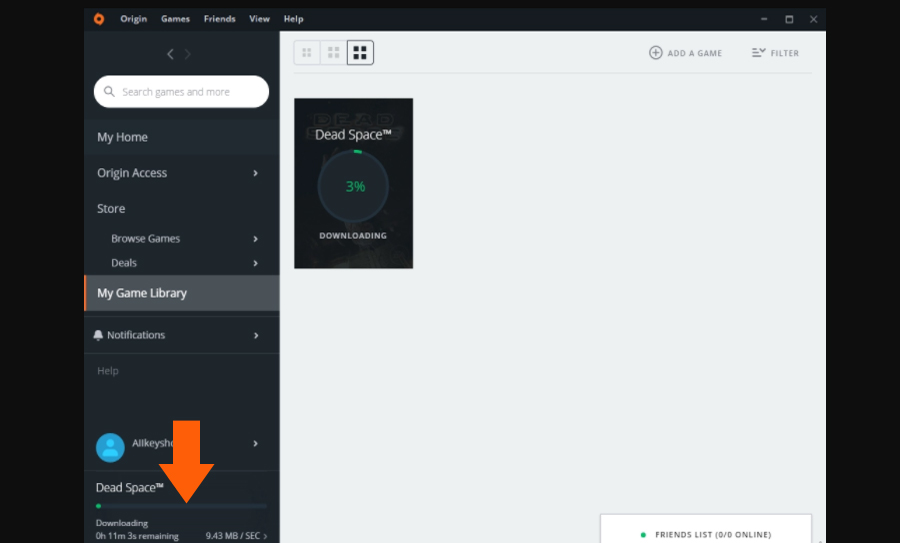Click the Origin logo icon
The width and height of the screenshot is (900, 543).
tap(98, 19)
